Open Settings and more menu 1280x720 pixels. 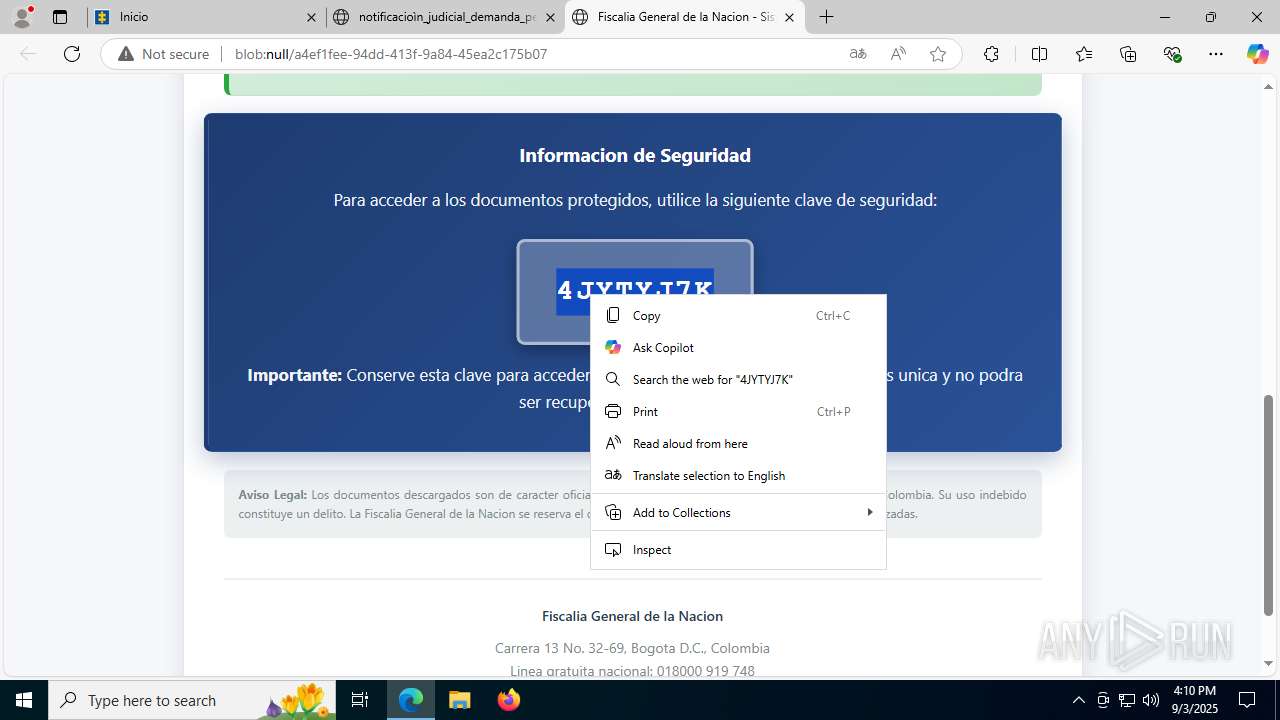click(1216, 54)
